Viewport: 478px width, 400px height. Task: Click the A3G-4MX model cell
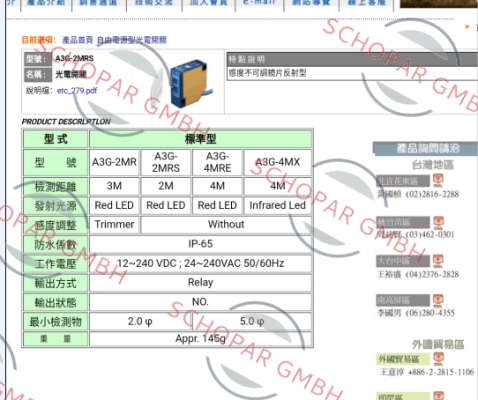pos(278,162)
